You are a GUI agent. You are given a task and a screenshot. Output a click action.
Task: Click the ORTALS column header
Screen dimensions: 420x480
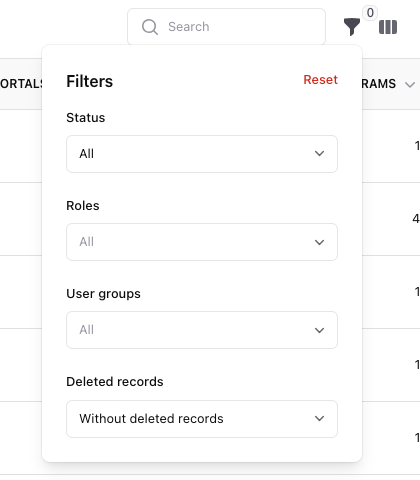point(21,84)
